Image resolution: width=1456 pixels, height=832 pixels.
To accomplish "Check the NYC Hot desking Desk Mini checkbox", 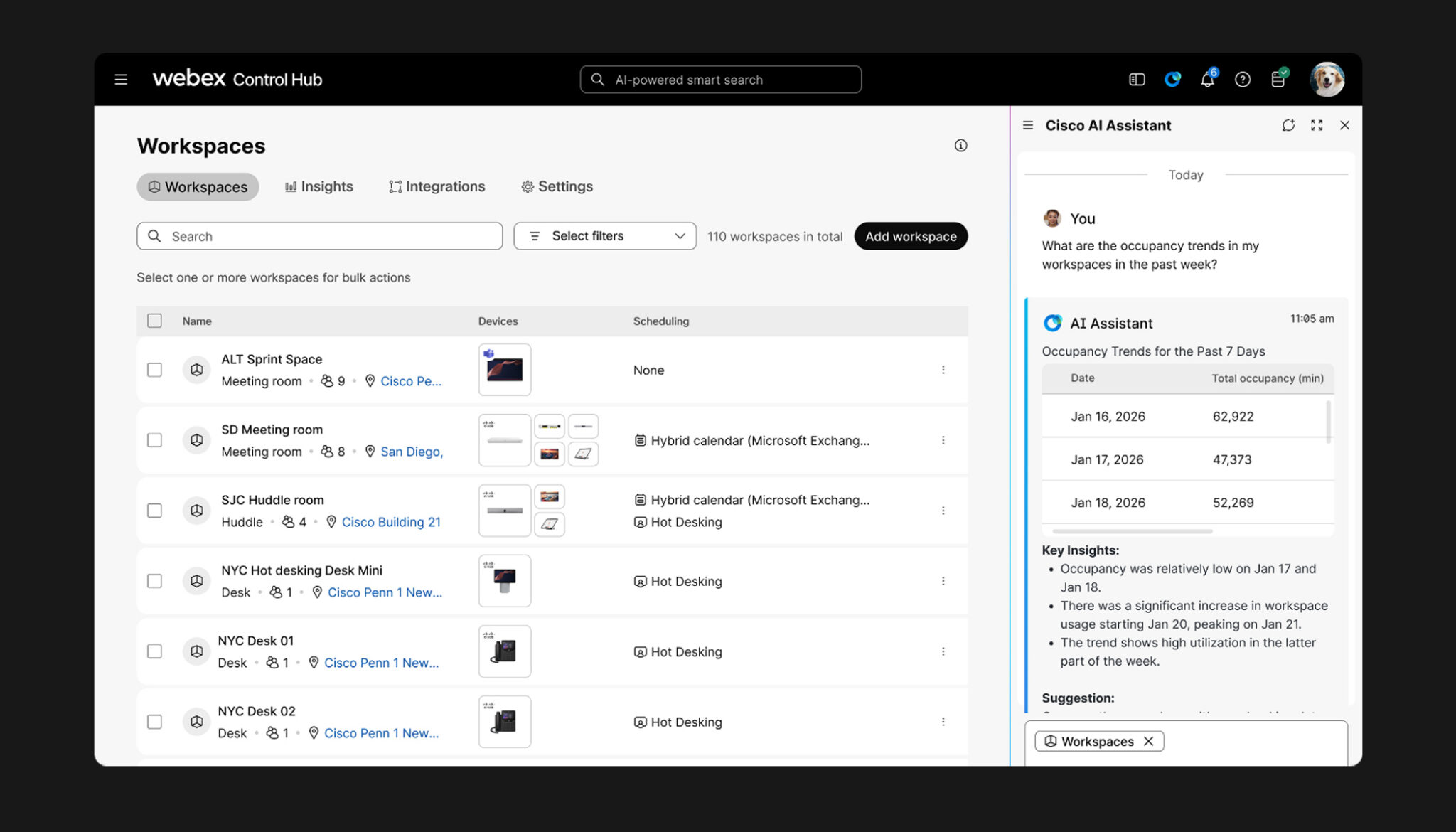I will (154, 581).
